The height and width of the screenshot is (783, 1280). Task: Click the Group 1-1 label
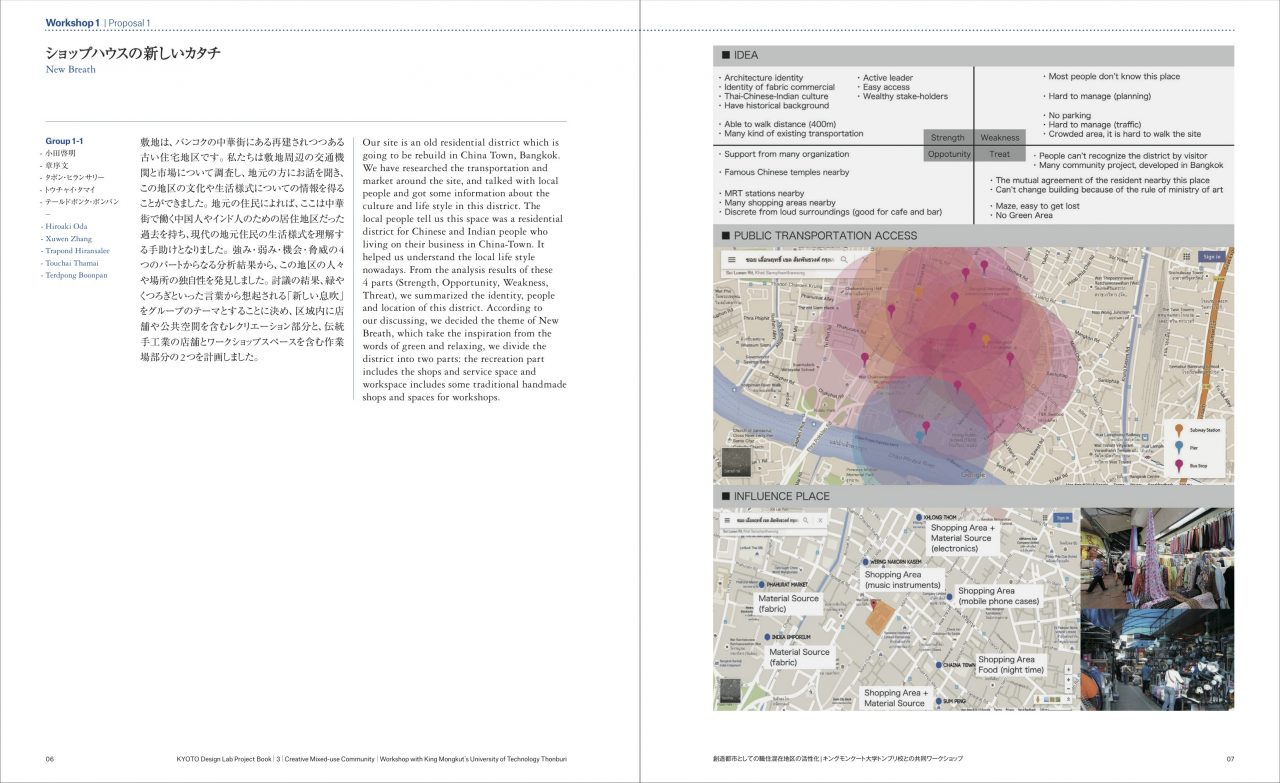64,141
